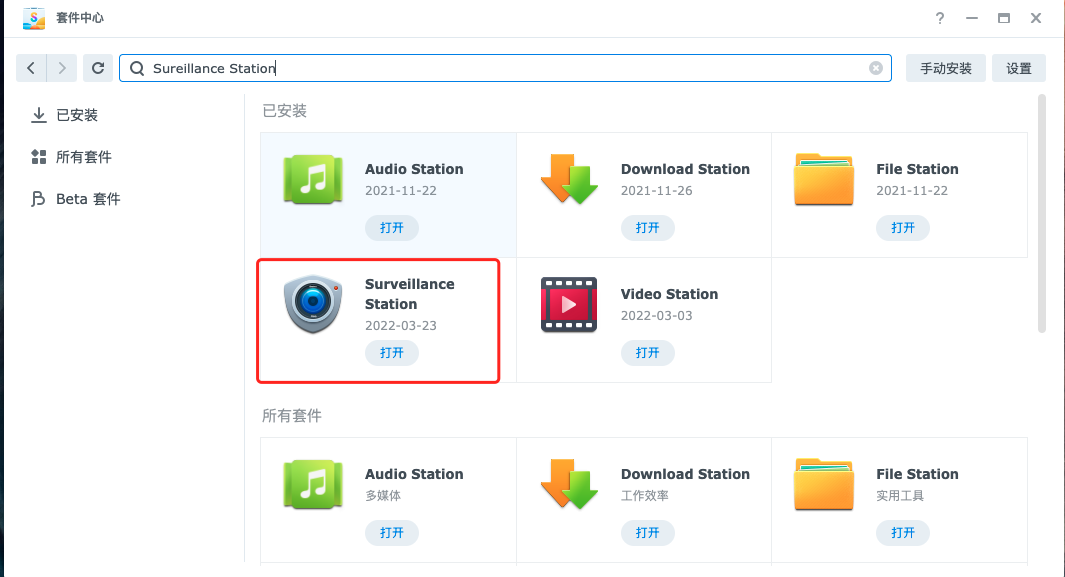Click the Surveillance Station title text

tap(410, 294)
